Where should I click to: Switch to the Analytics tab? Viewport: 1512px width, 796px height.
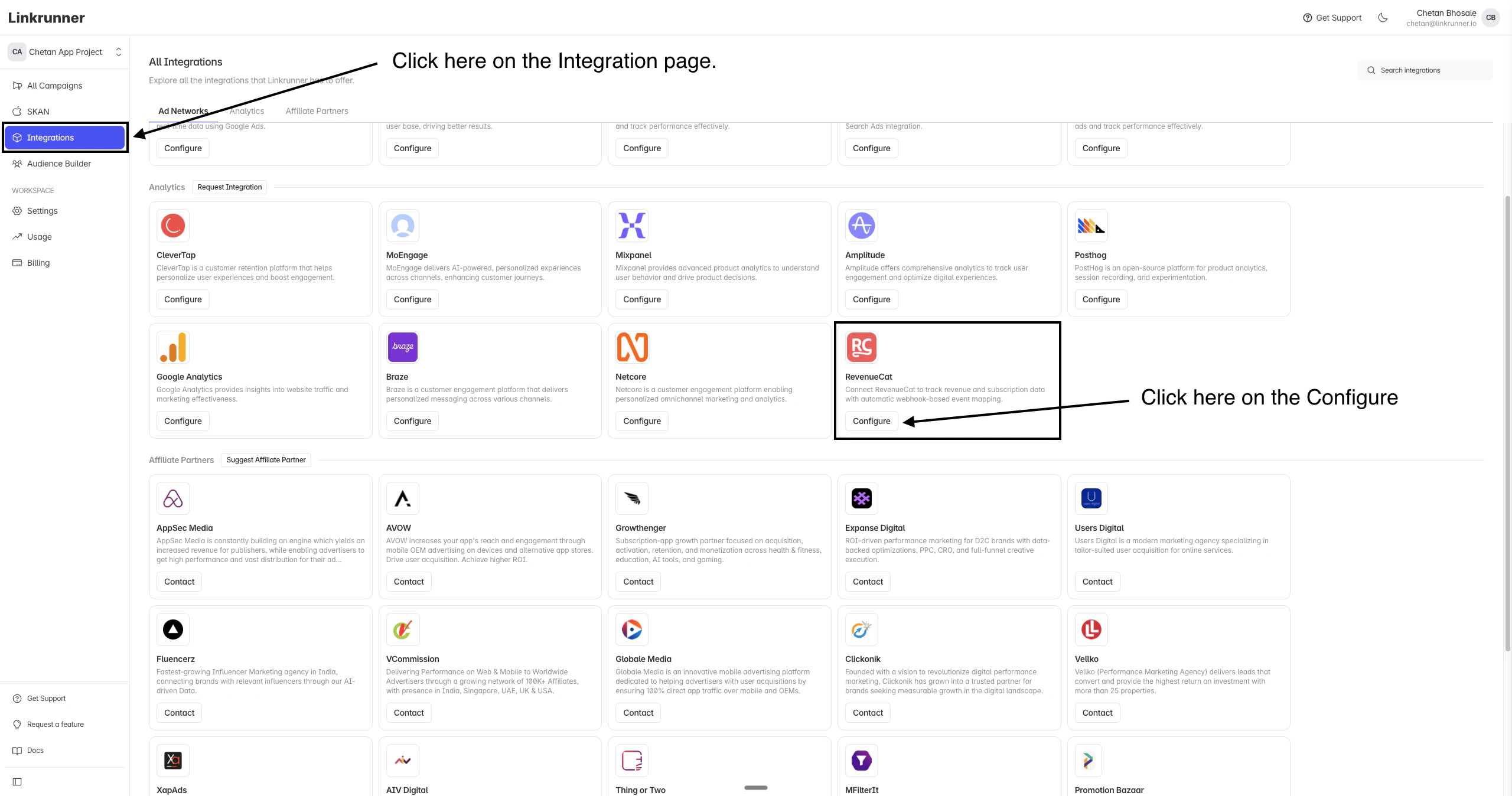(247, 111)
